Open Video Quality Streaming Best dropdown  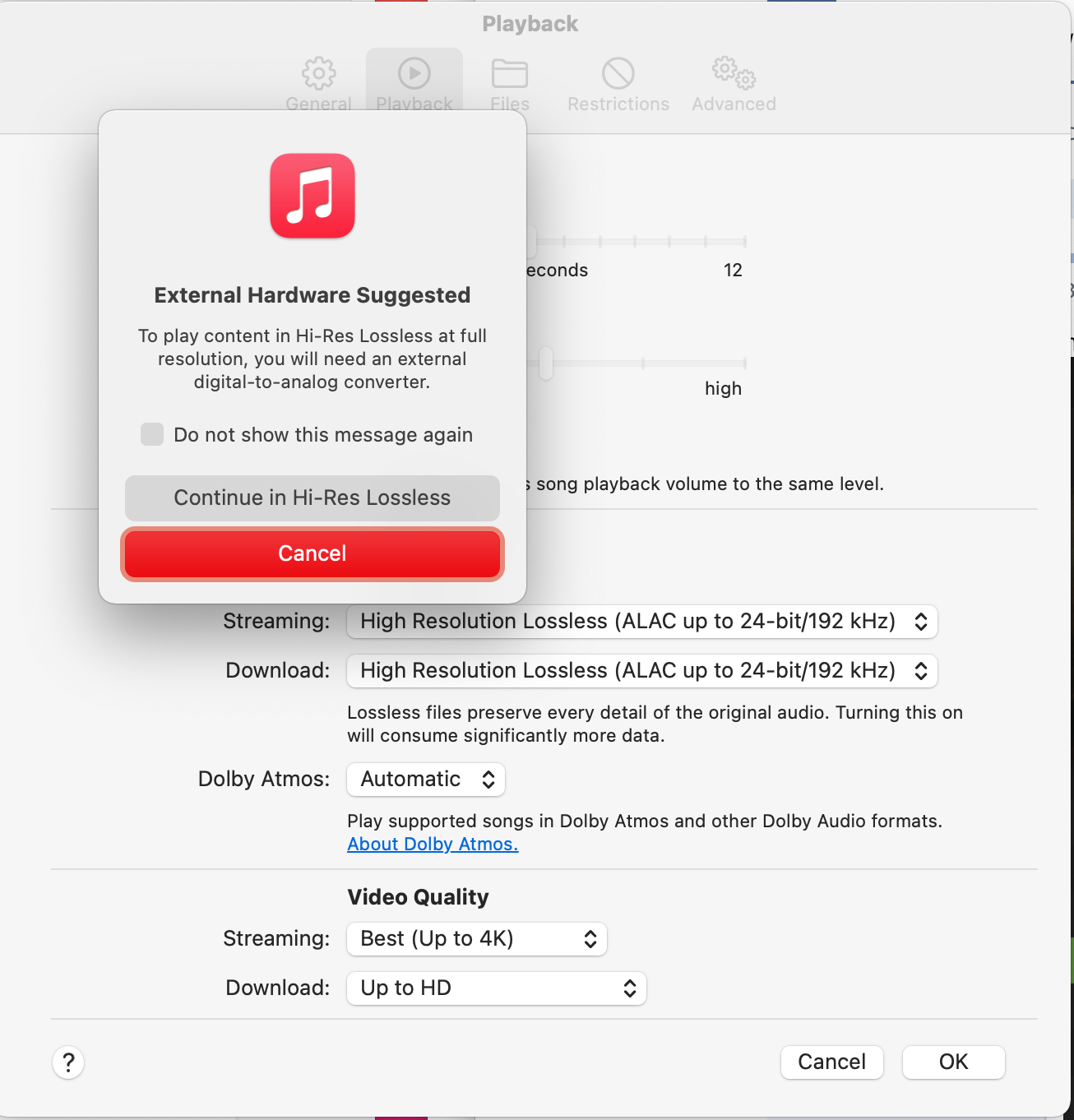pyautogui.click(x=477, y=938)
